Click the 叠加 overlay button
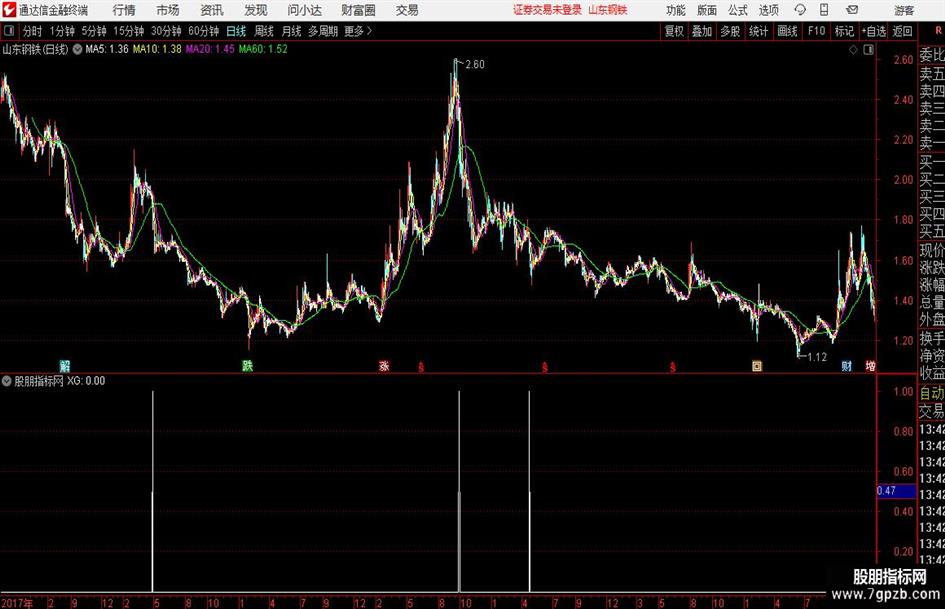Screen dimensions: 945x609 [x=702, y=31]
